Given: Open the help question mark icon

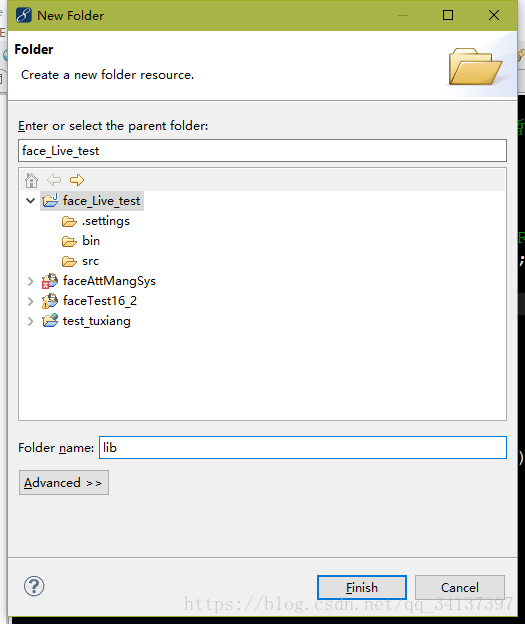Looking at the screenshot, I should [x=34, y=586].
